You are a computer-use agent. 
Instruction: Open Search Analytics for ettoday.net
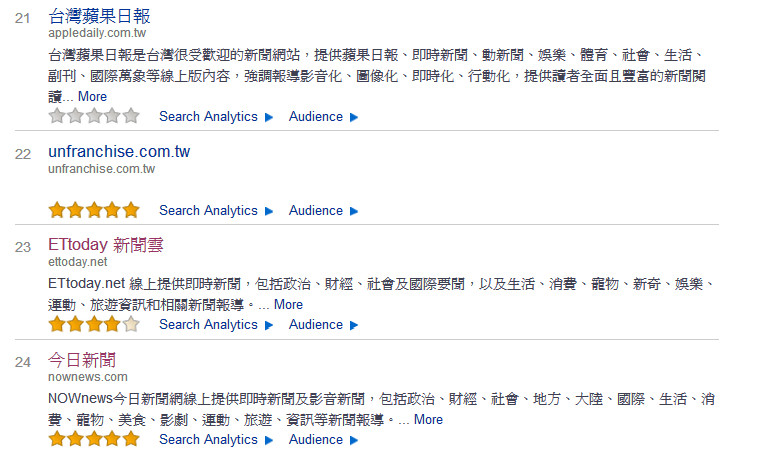[208, 325]
